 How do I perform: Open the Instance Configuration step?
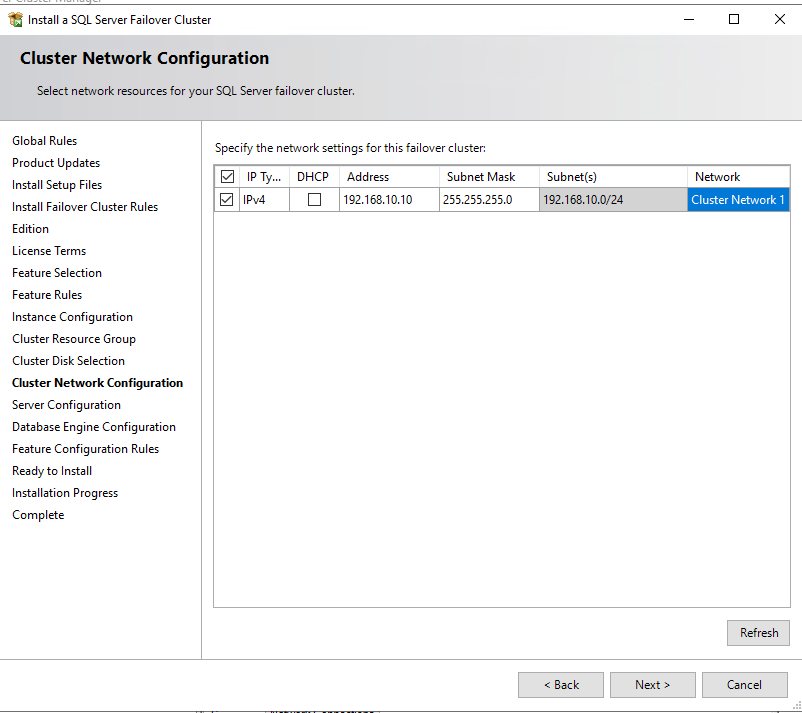tap(72, 317)
